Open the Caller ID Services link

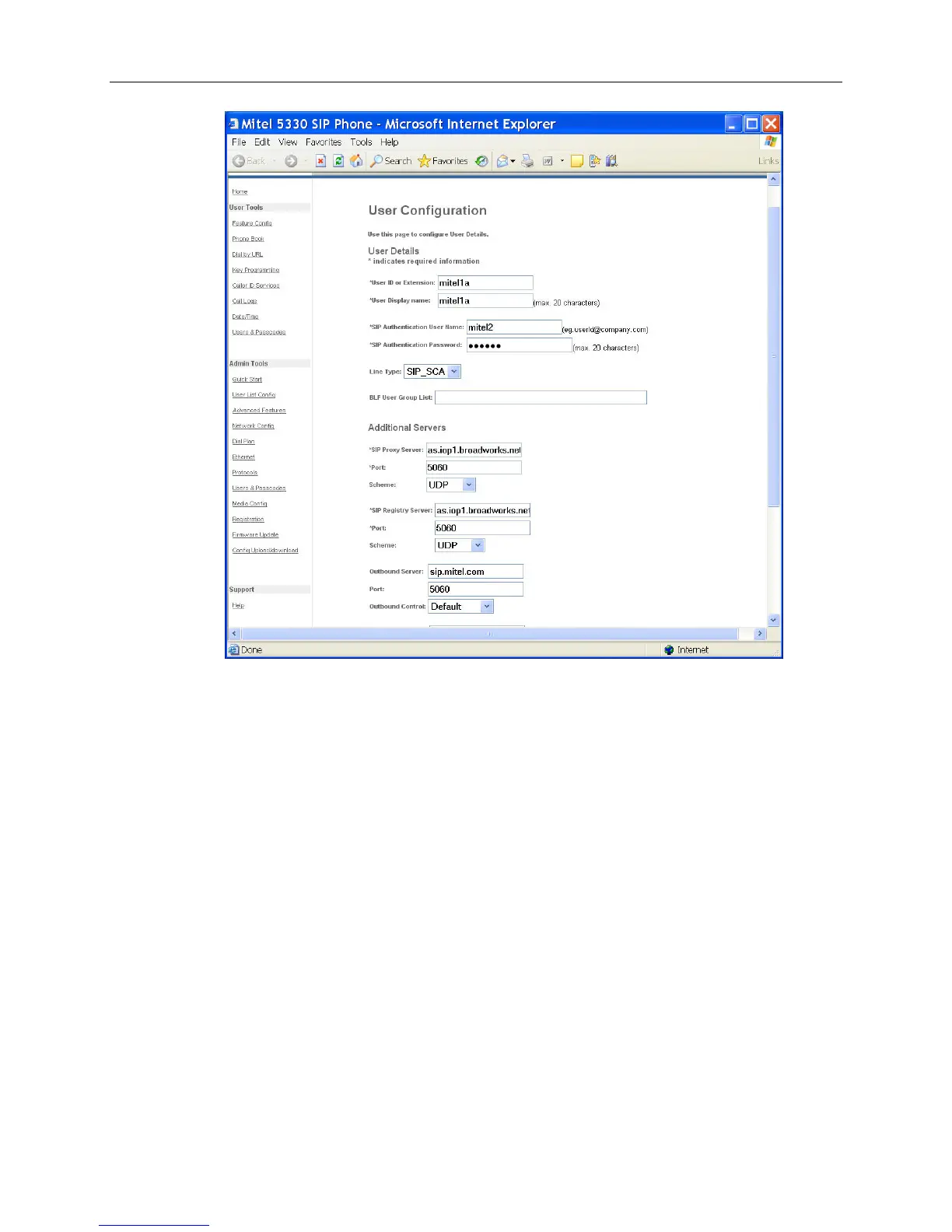tap(256, 285)
